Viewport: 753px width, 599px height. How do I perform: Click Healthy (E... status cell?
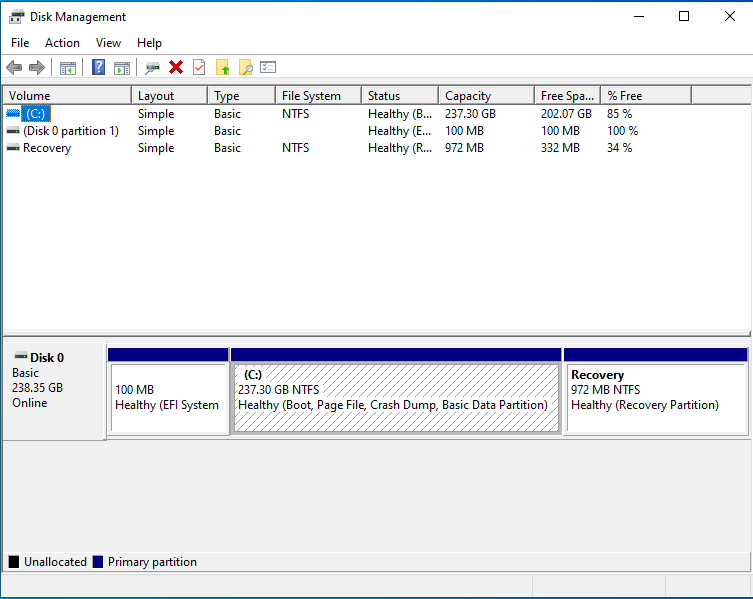(x=400, y=131)
